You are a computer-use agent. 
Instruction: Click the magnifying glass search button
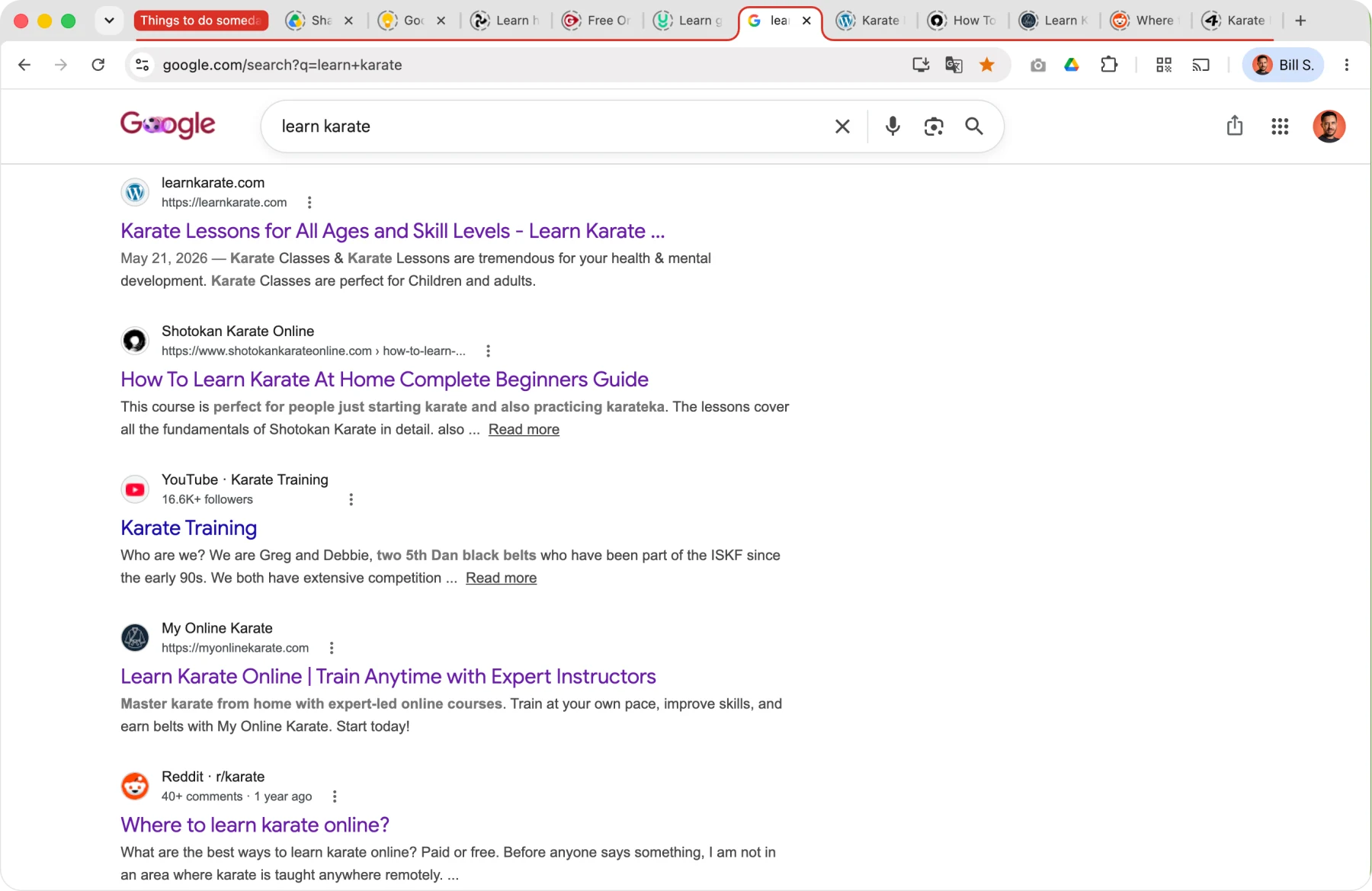tap(974, 127)
